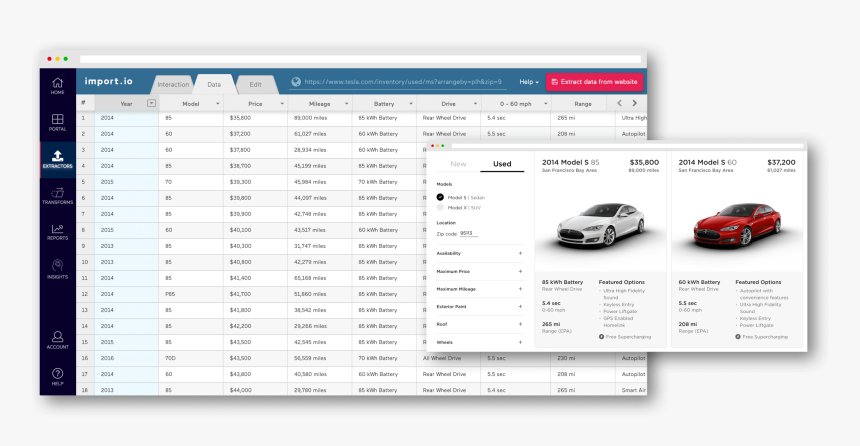This screenshot has height=446, width=860.
Task: Open the Mileage column dropdown arrow
Action: coord(347,104)
